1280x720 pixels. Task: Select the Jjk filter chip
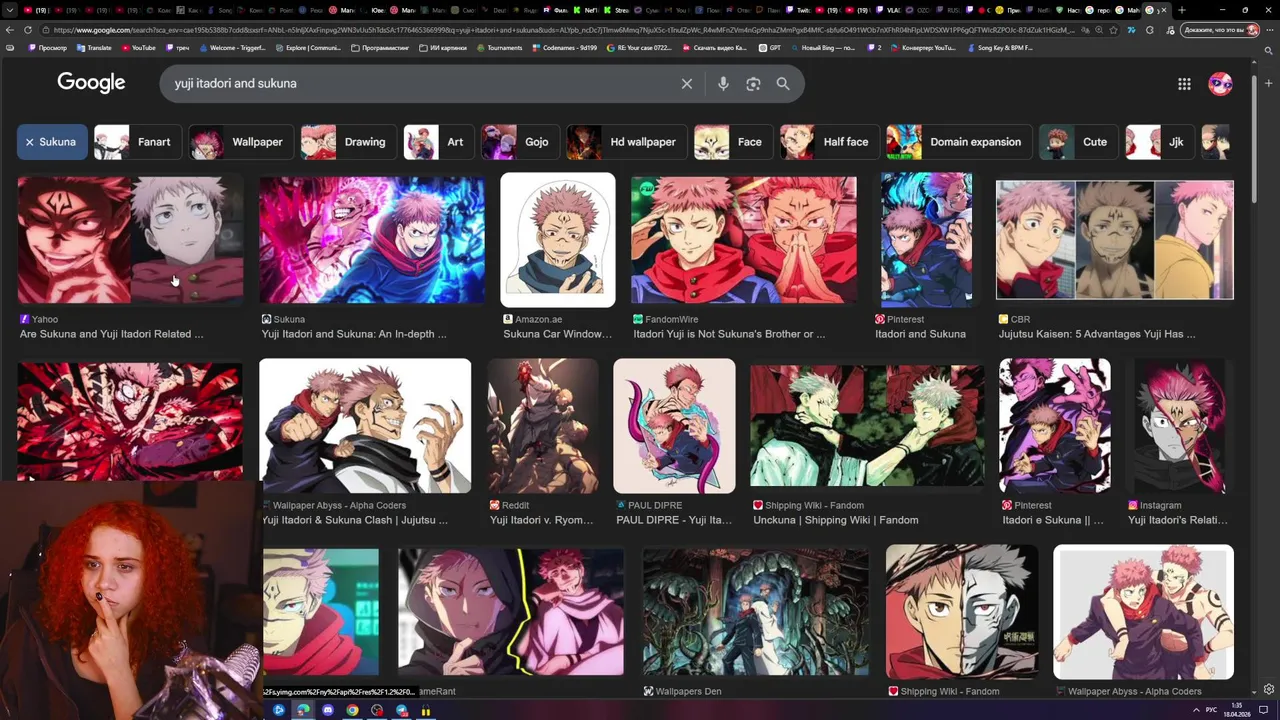(1159, 142)
